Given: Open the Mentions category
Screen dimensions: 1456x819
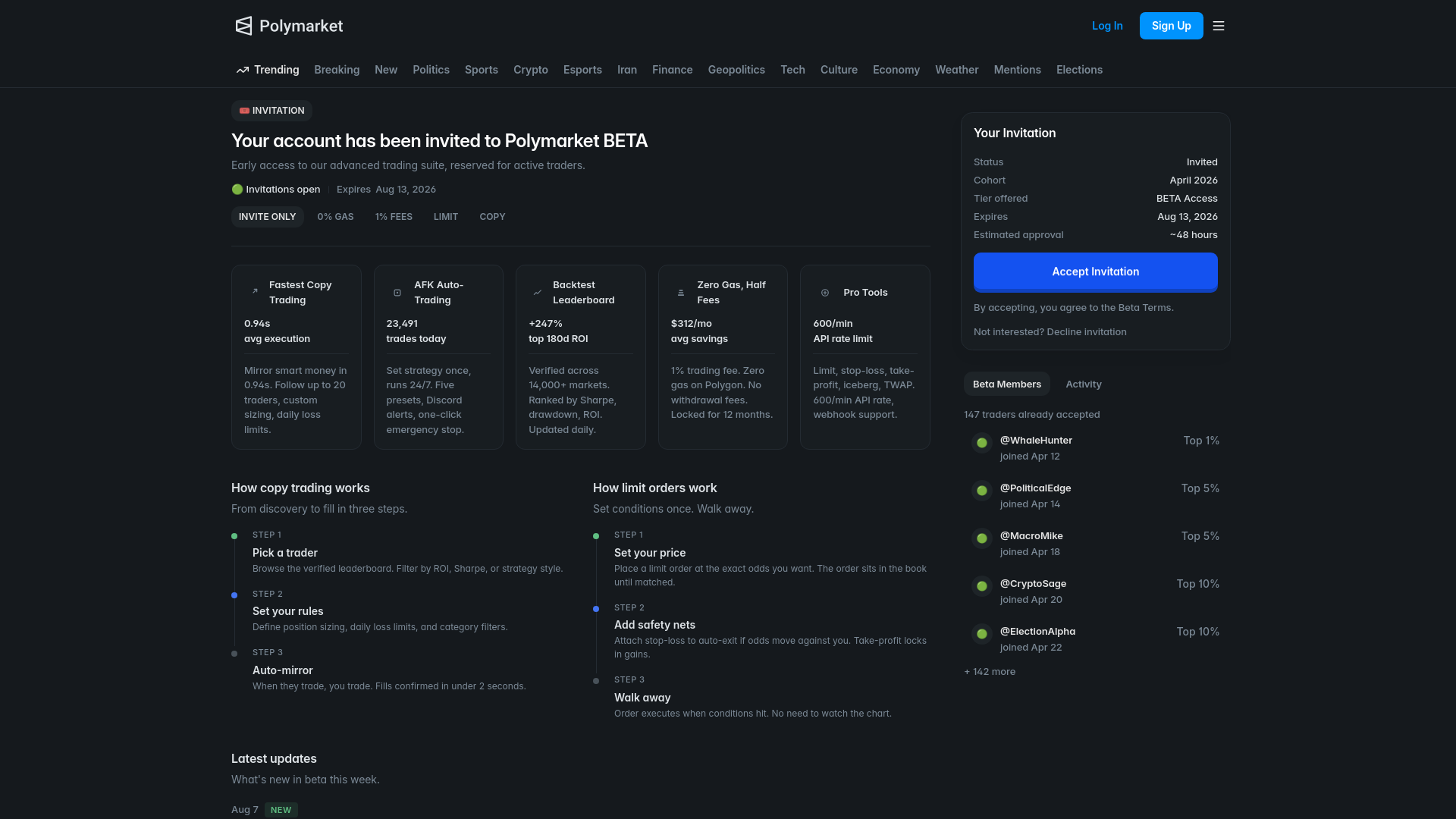Looking at the screenshot, I should click(1017, 70).
